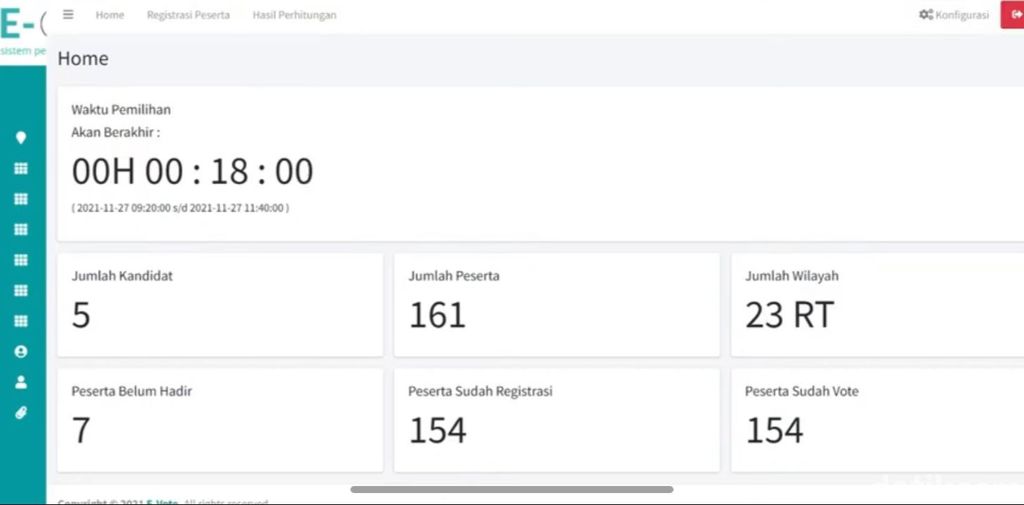
Task: Select the last grid icon in sidebar
Action: pyautogui.click(x=21, y=321)
